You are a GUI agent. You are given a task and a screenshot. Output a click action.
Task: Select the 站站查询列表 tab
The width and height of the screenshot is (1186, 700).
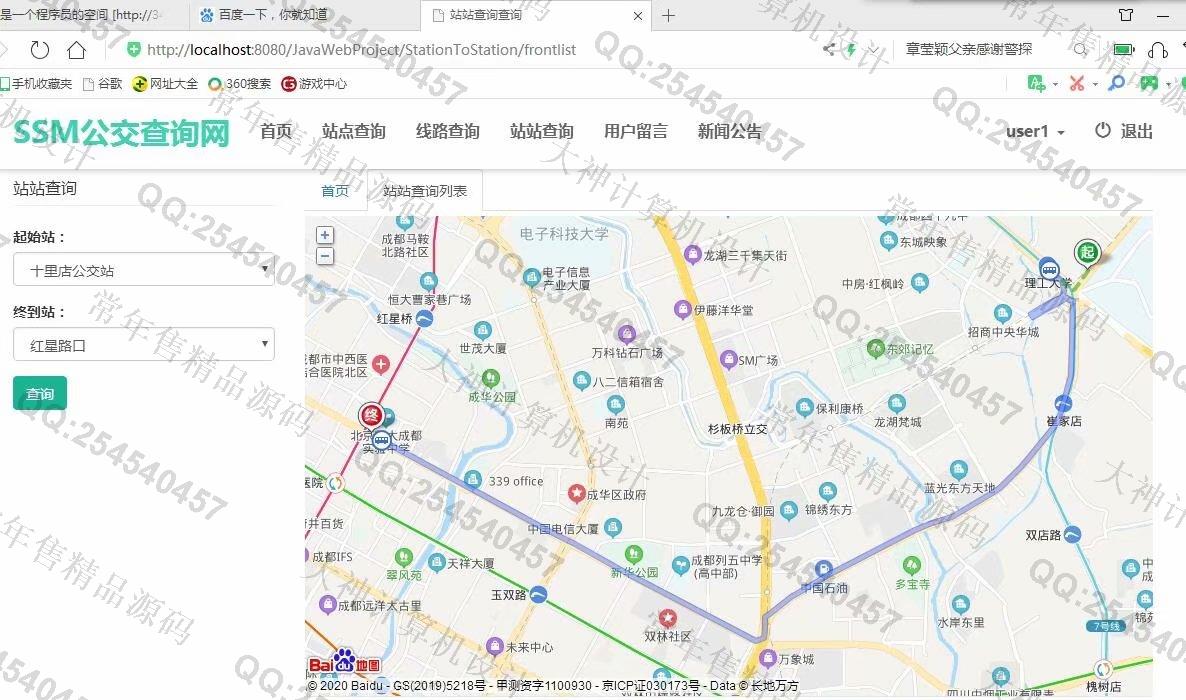click(x=425, y=191)
